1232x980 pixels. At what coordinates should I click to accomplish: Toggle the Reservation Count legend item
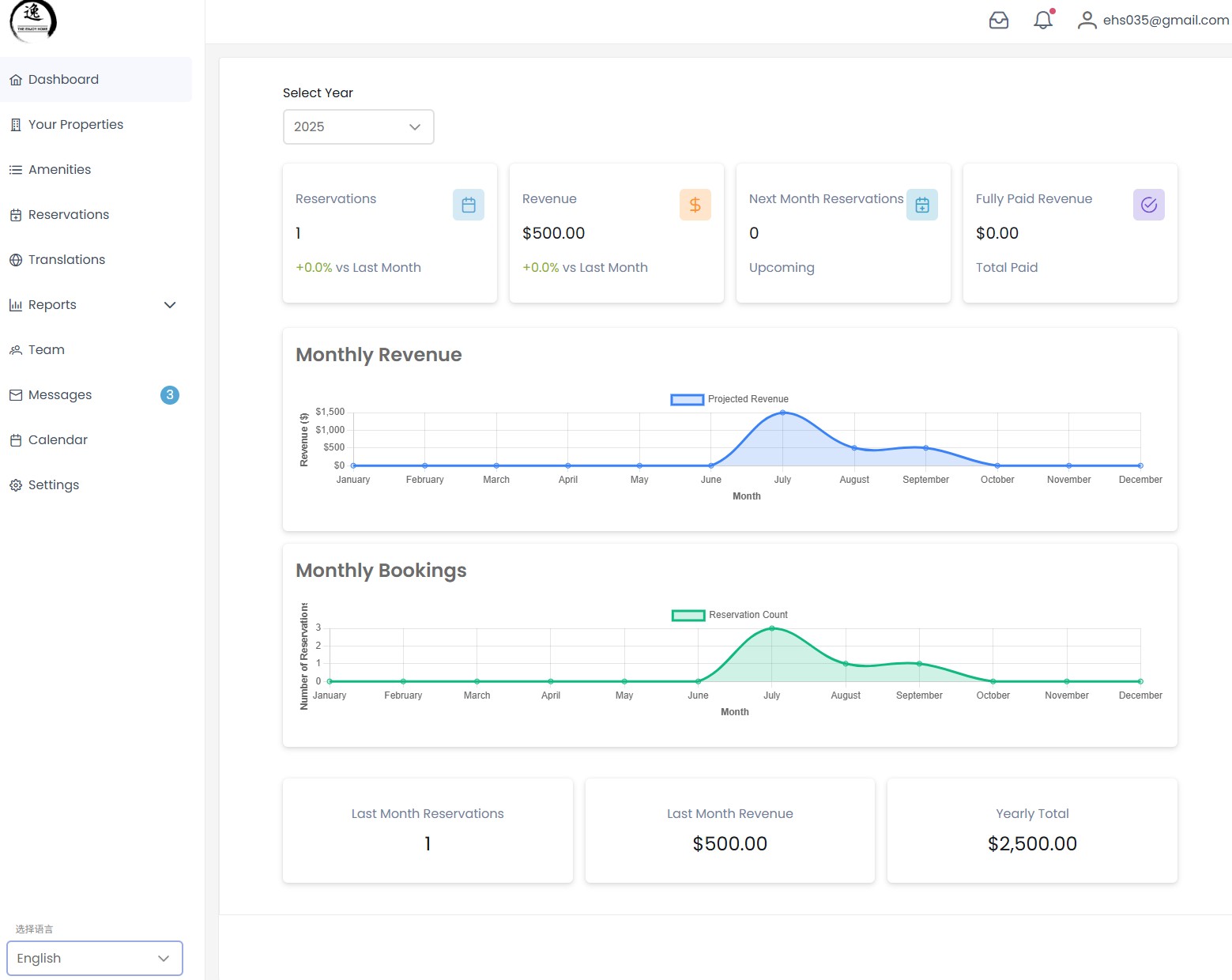coord(729,615)
